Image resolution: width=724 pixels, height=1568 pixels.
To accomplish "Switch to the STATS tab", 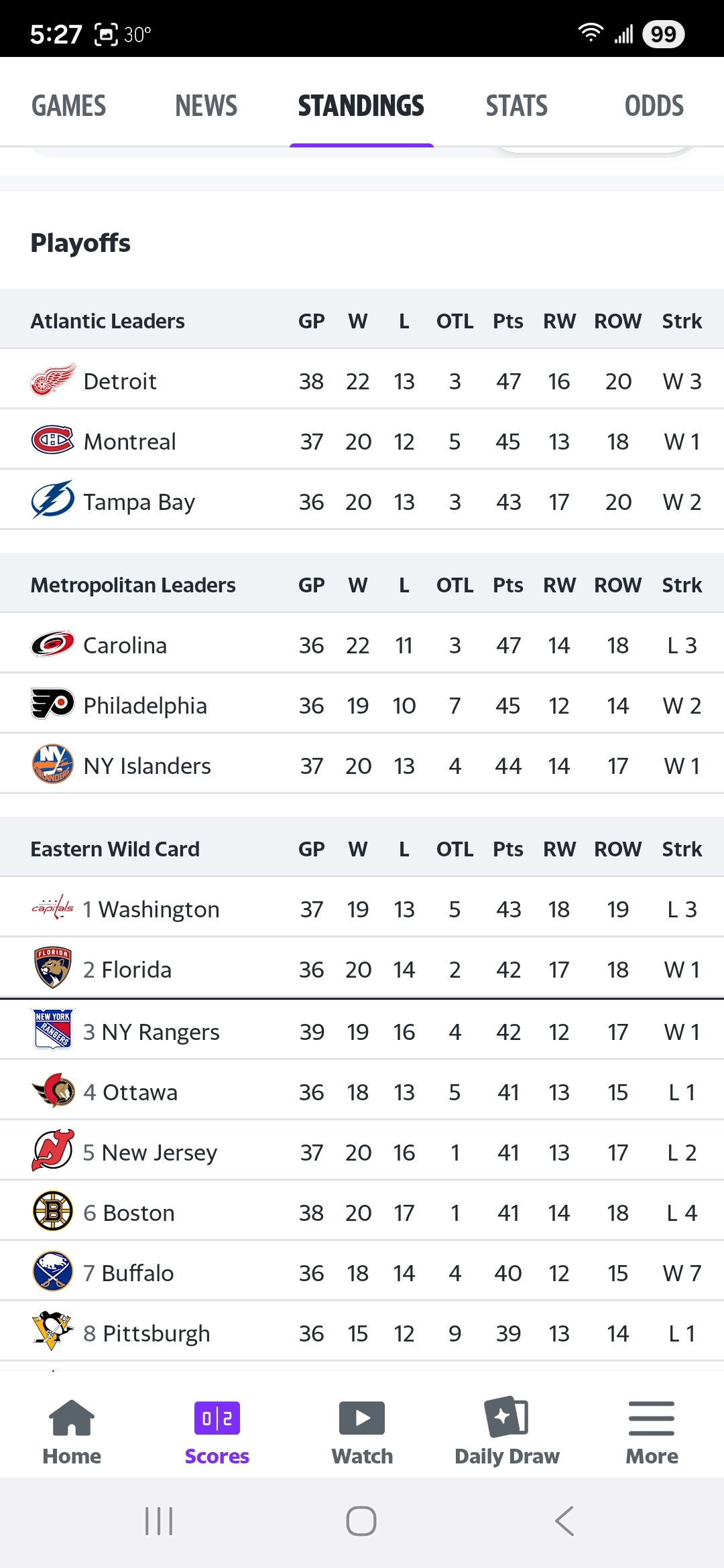I will [517, 106].
